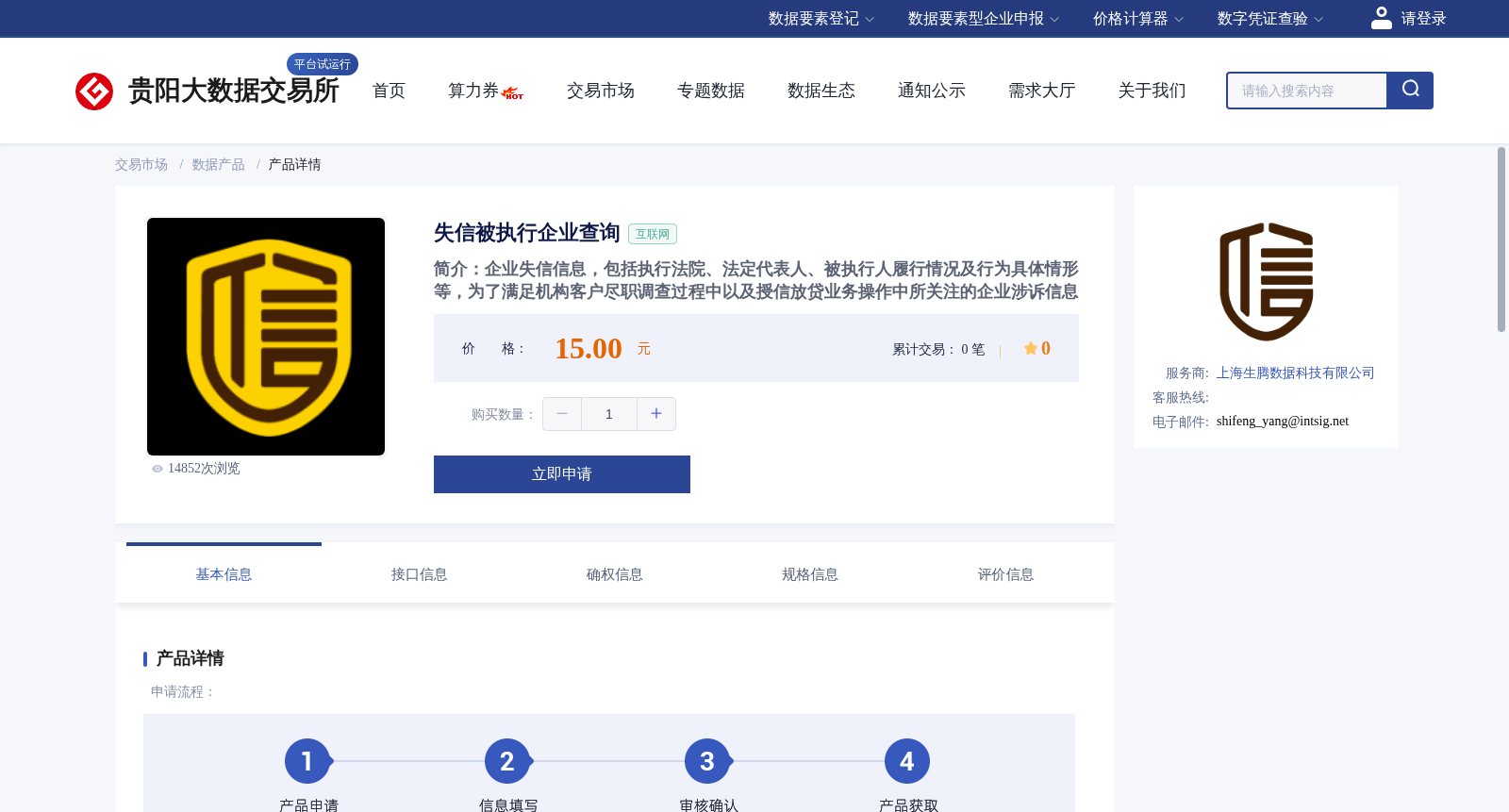Click the 失信被执行企业查询 product title
This screenshot has width=1509, height=812.
(526, 233)
